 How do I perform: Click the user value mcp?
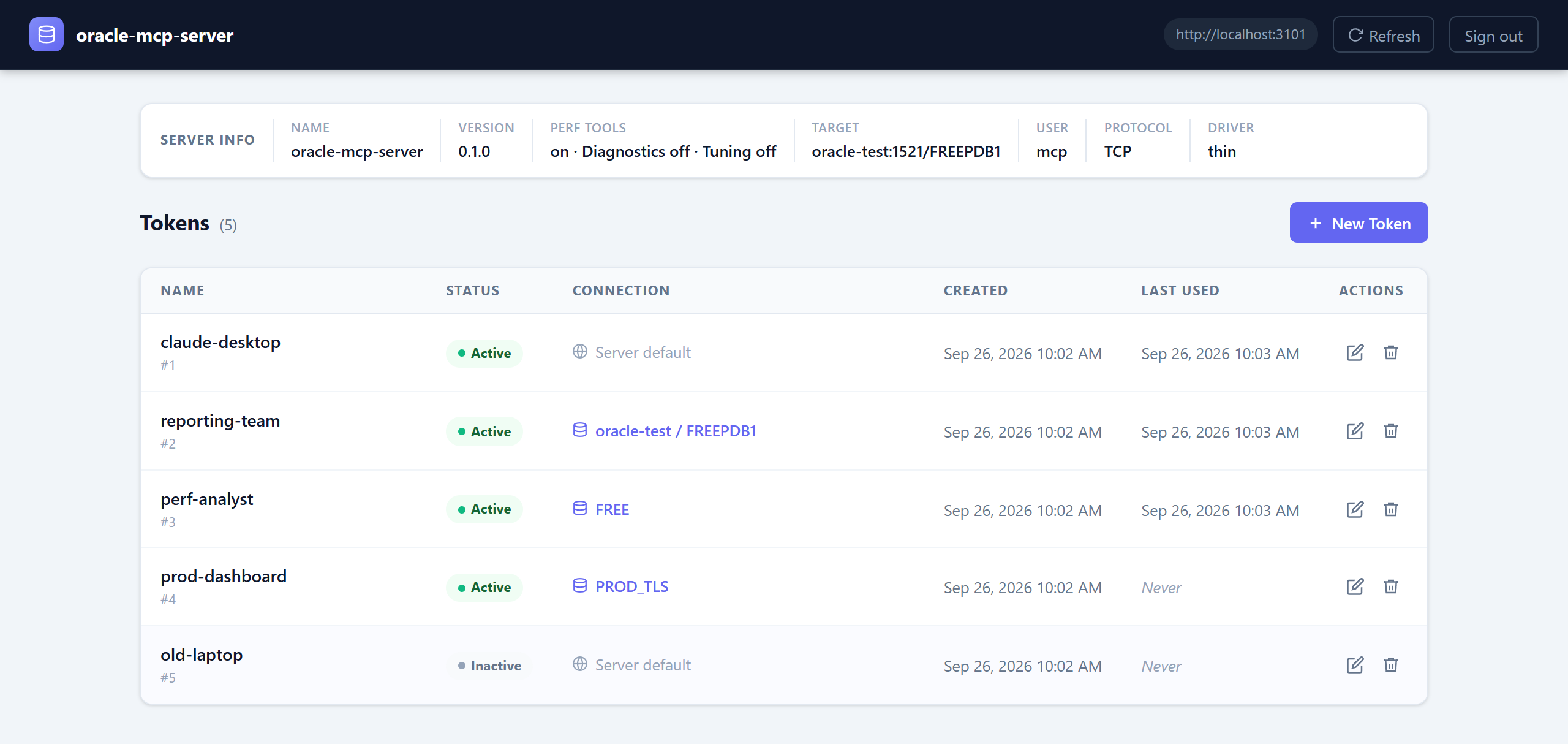coord(1052,151)
